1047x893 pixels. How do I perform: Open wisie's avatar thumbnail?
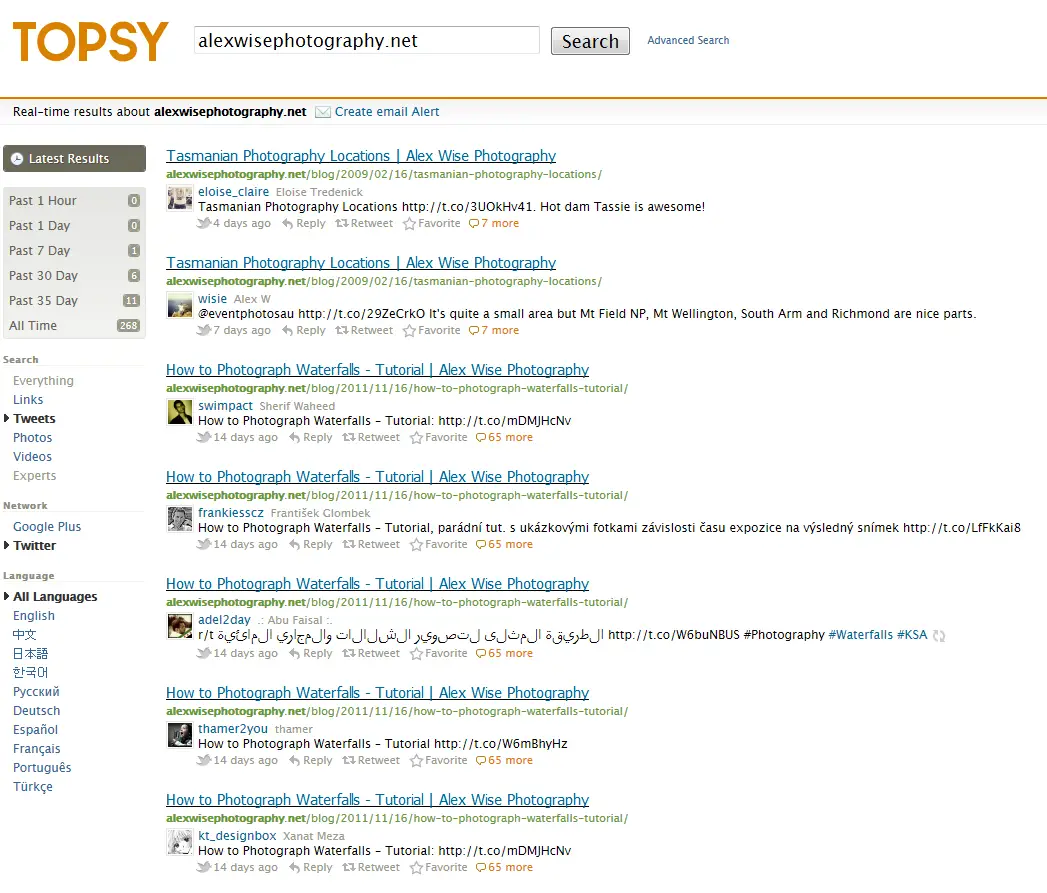pos(180,305)
